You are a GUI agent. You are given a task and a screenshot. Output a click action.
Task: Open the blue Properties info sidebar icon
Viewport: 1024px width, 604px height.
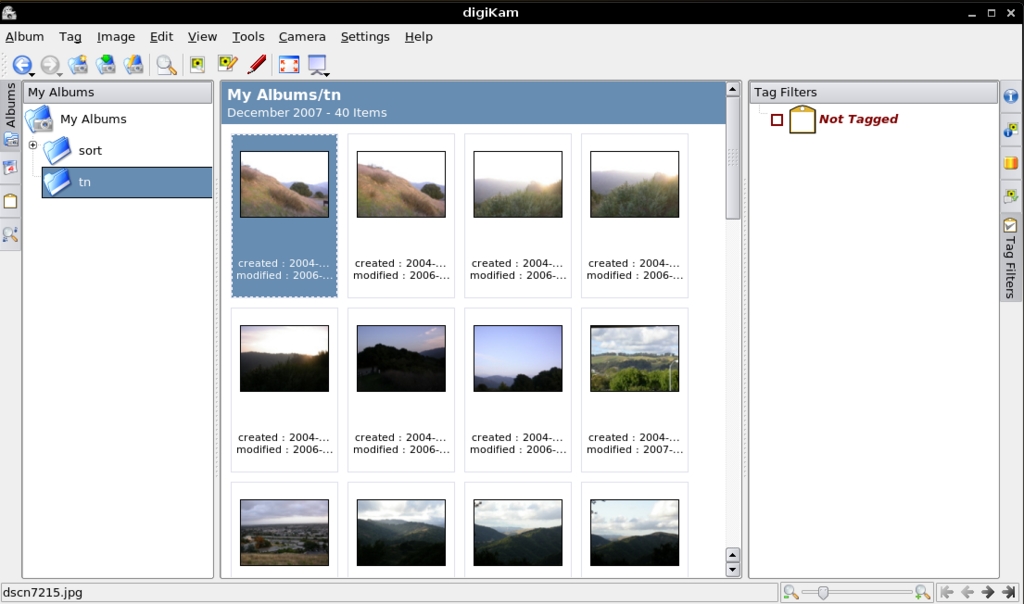(x=1011, y=97)
